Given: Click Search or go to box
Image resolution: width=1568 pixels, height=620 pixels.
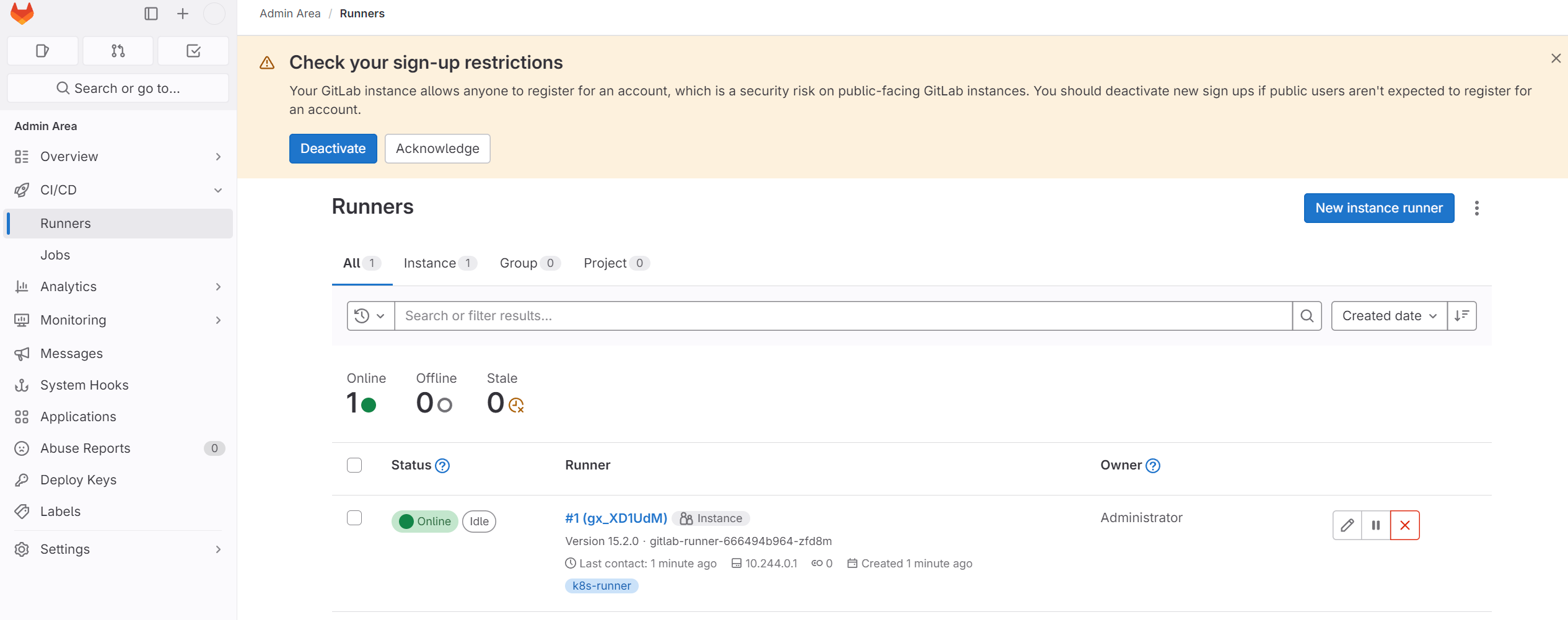Looking at the screenshot, I should (x=118, y=89).
